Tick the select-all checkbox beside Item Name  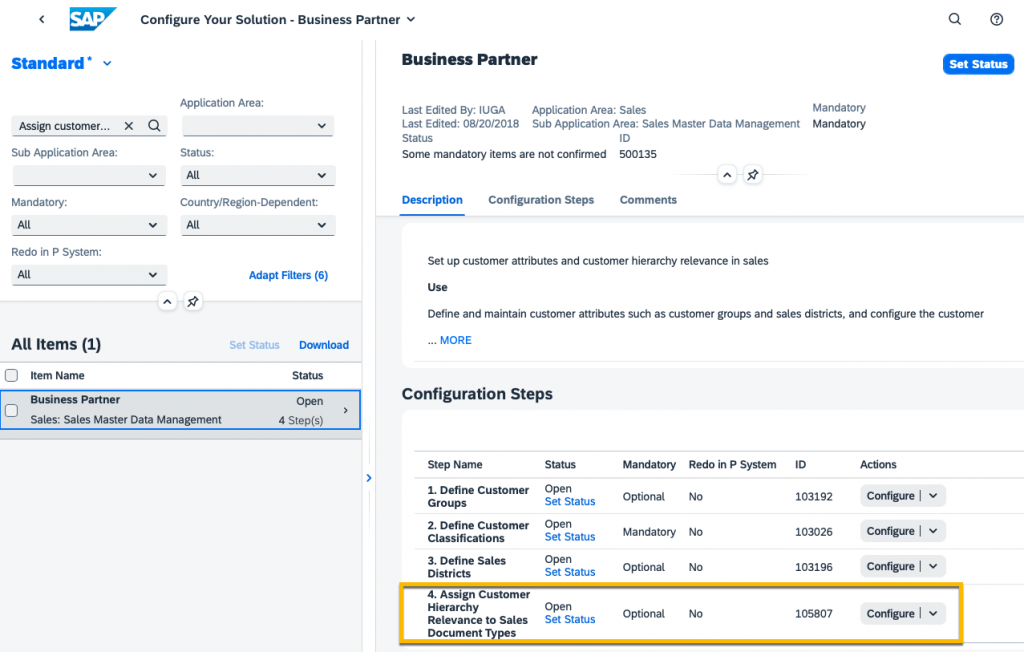(x=11, y=376)
